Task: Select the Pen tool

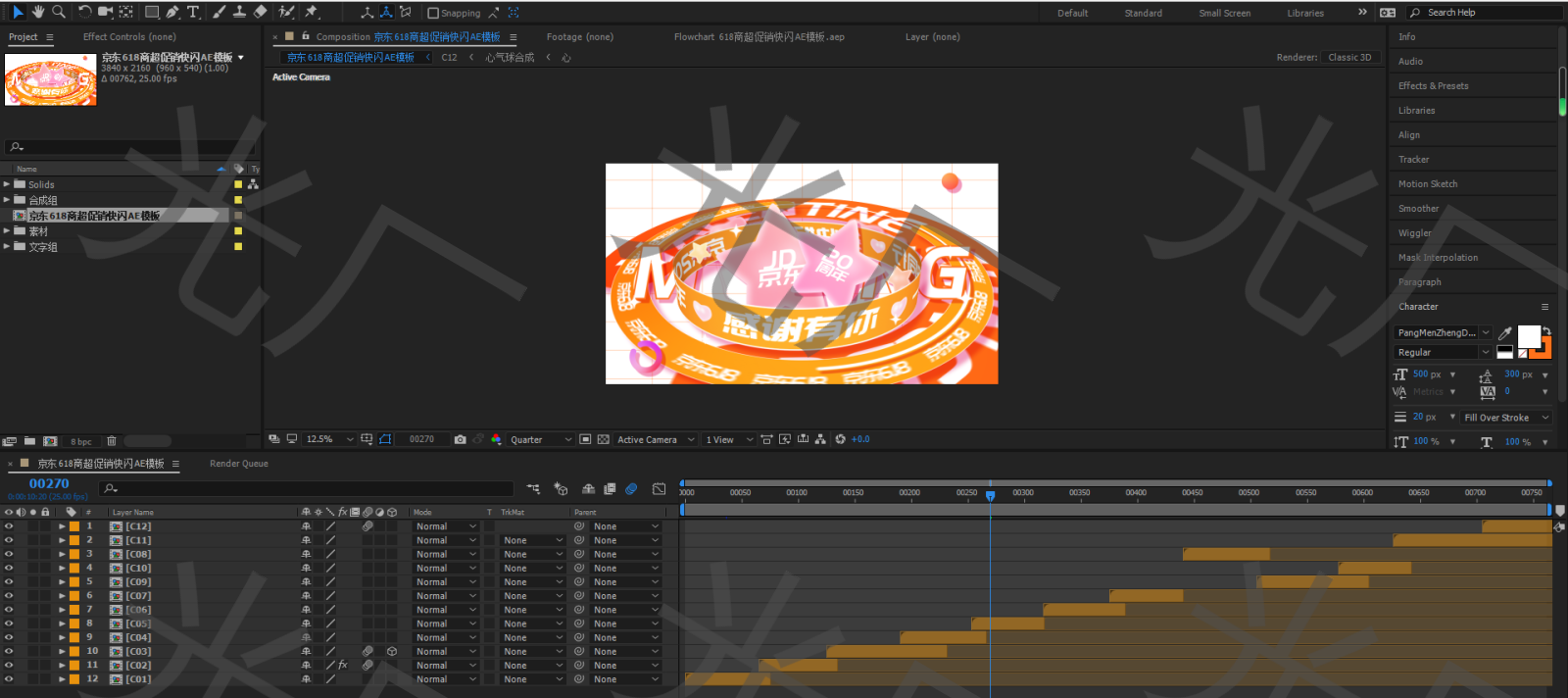Action: (x=172, y=12)
